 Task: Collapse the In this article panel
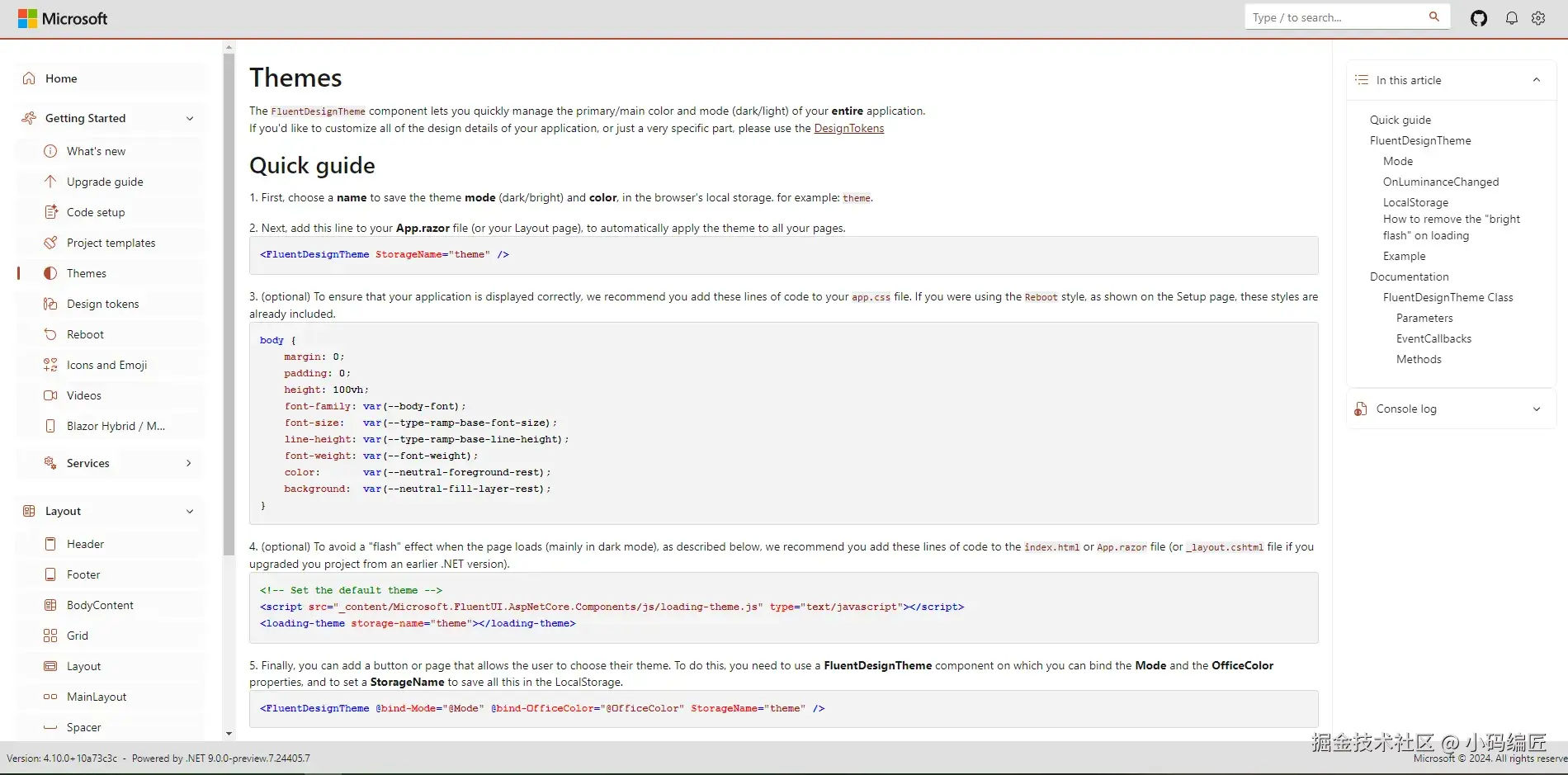coord(1537,80)
